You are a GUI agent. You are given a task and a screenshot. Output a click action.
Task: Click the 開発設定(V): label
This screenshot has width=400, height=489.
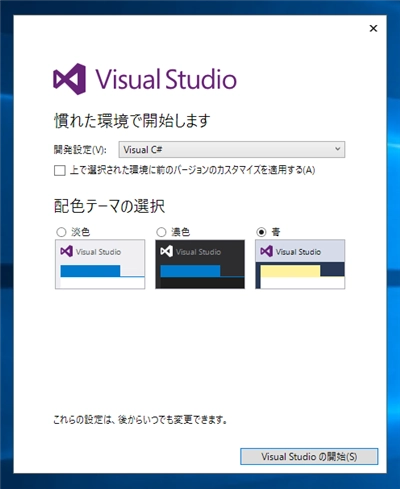pos(80,150)
